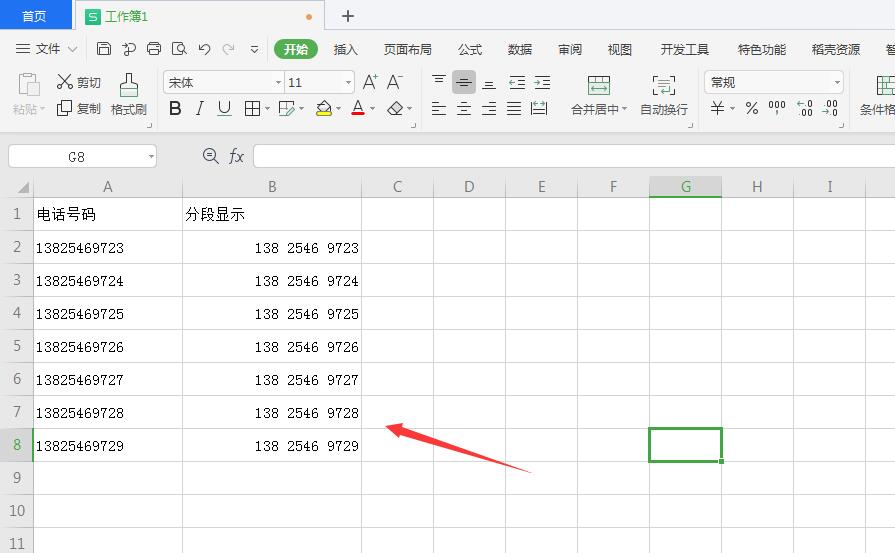Decrease font size with A- icon
Screen dimensions: 895x553
394,82
